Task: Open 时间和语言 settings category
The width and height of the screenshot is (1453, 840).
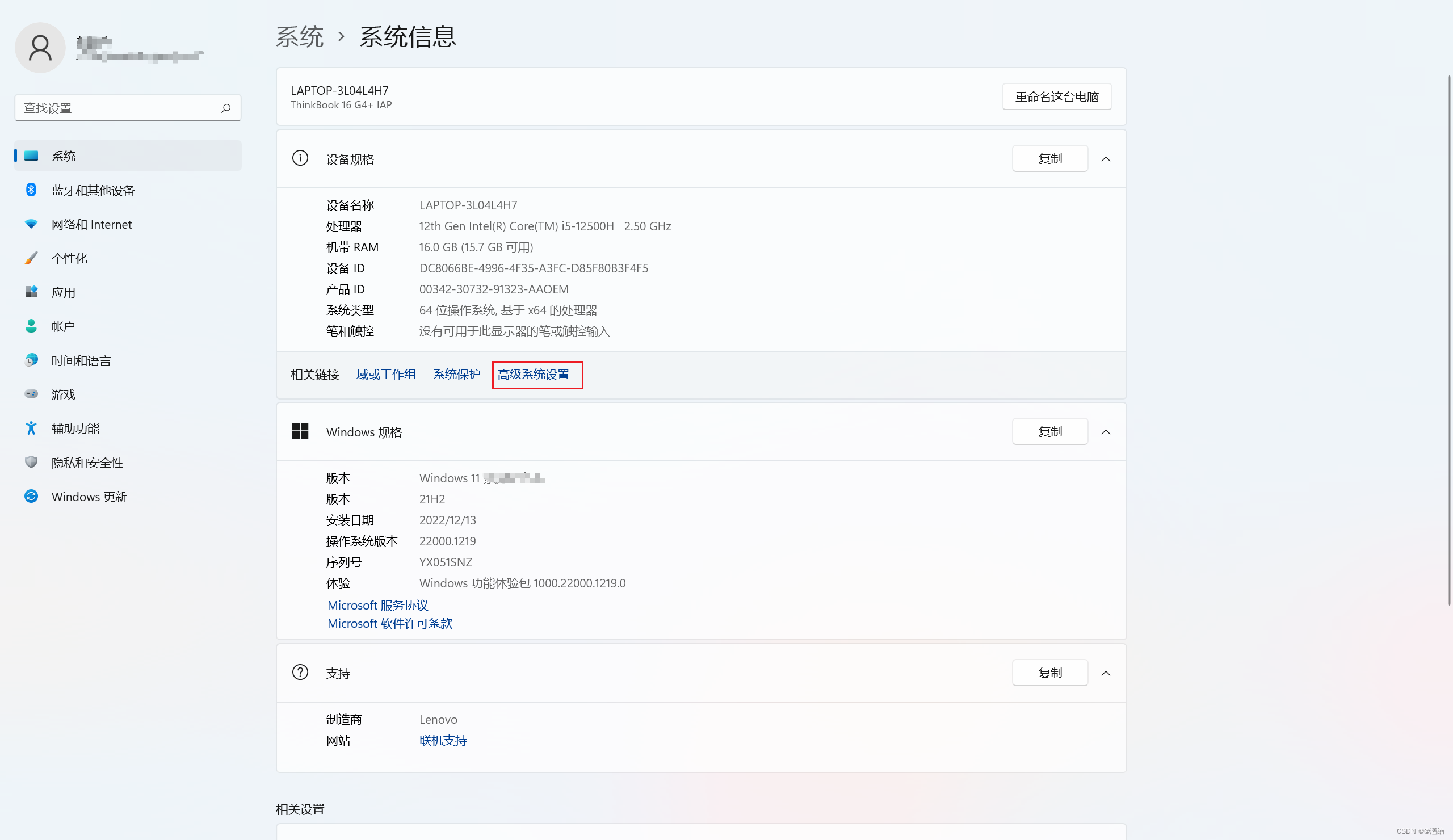Action: [81, 360]
